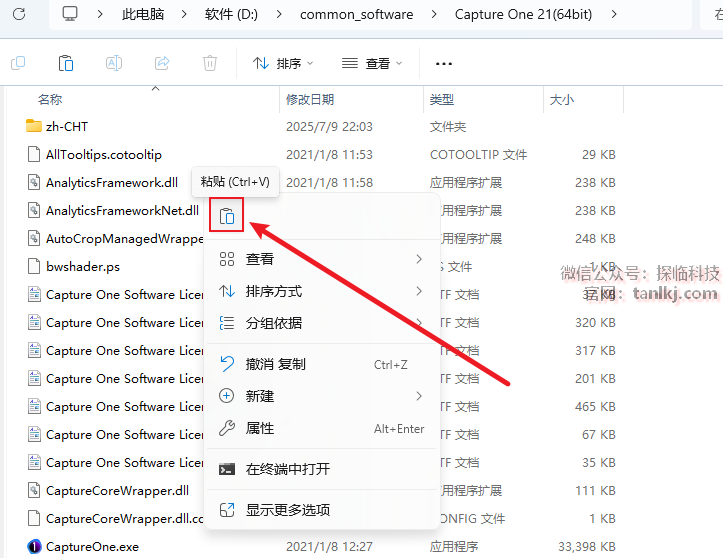The image size is (723, 558).
Task: Sort by 大小 column header
Action: tap(562, 99)
